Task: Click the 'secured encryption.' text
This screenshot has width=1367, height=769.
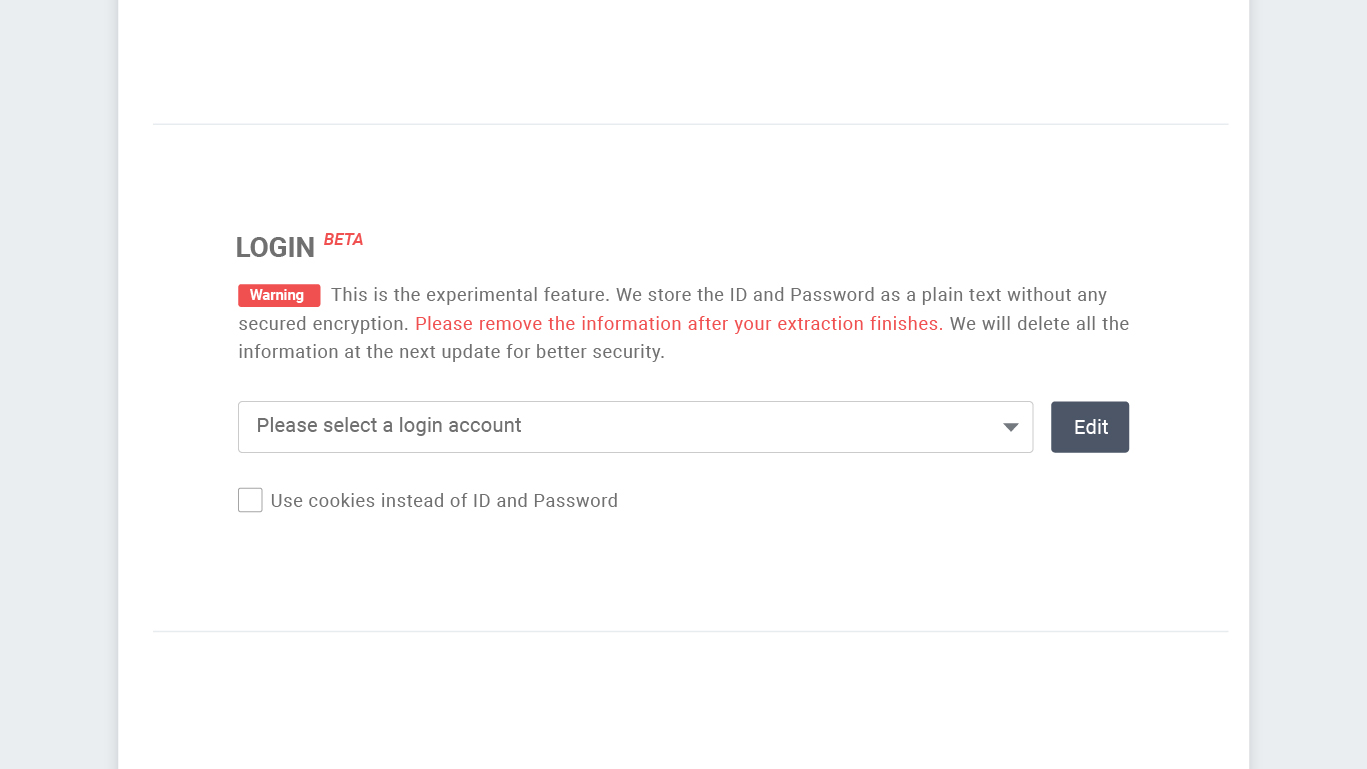Action: tap(323, 324)
